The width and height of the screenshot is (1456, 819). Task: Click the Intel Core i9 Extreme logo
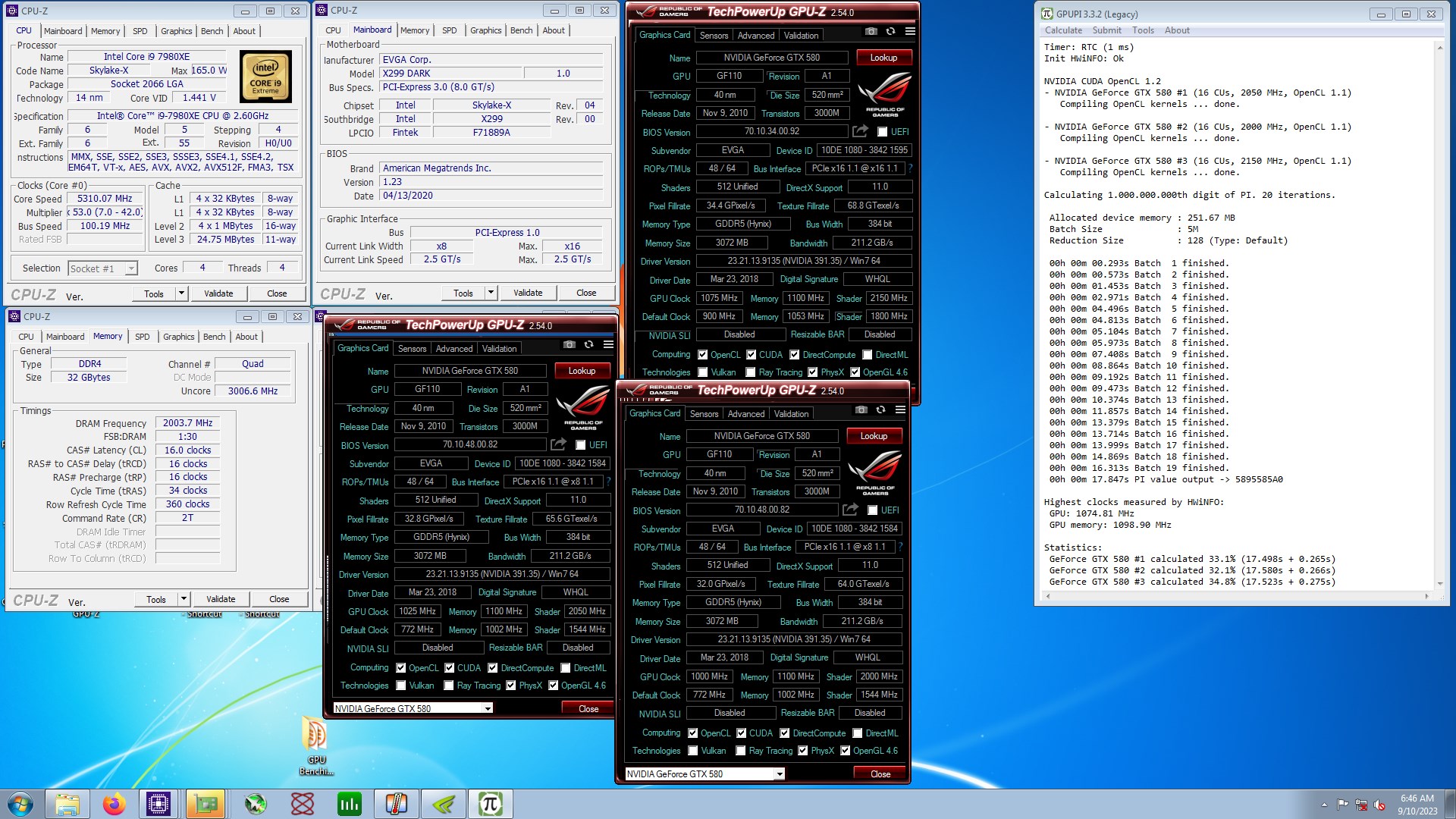[x=265, y=76]
